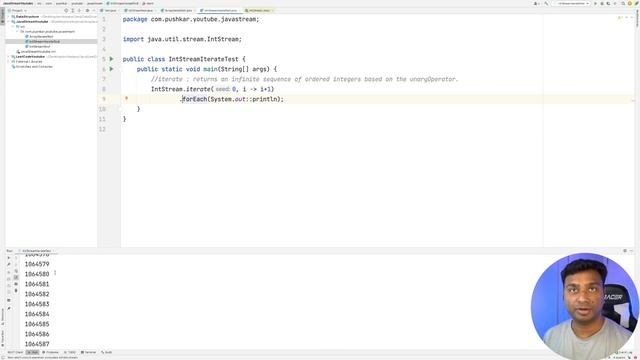This screenshot has height=360, width=640.
Task: Click wrench icon in Run panel
Action: tap(9, 264)
